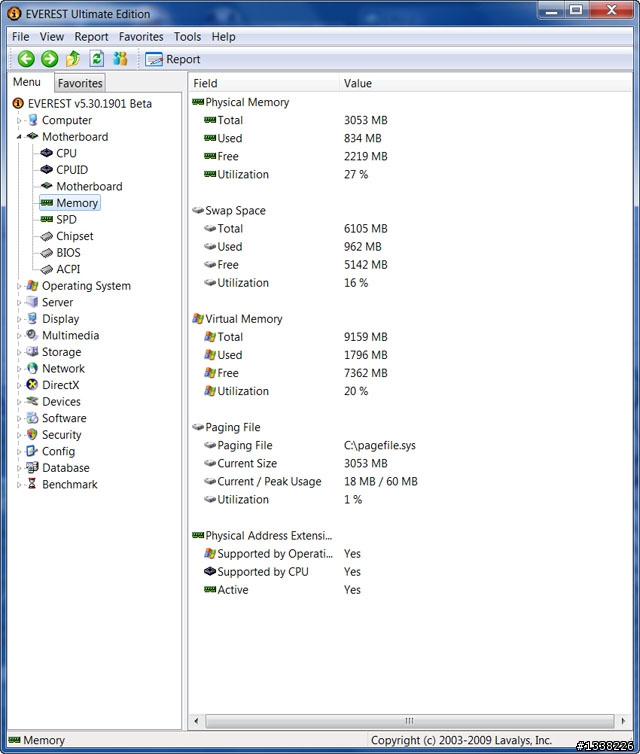Screen dimensions: 640x754
Task: Click the C:\pagefile.sys value
Action: 379,445
